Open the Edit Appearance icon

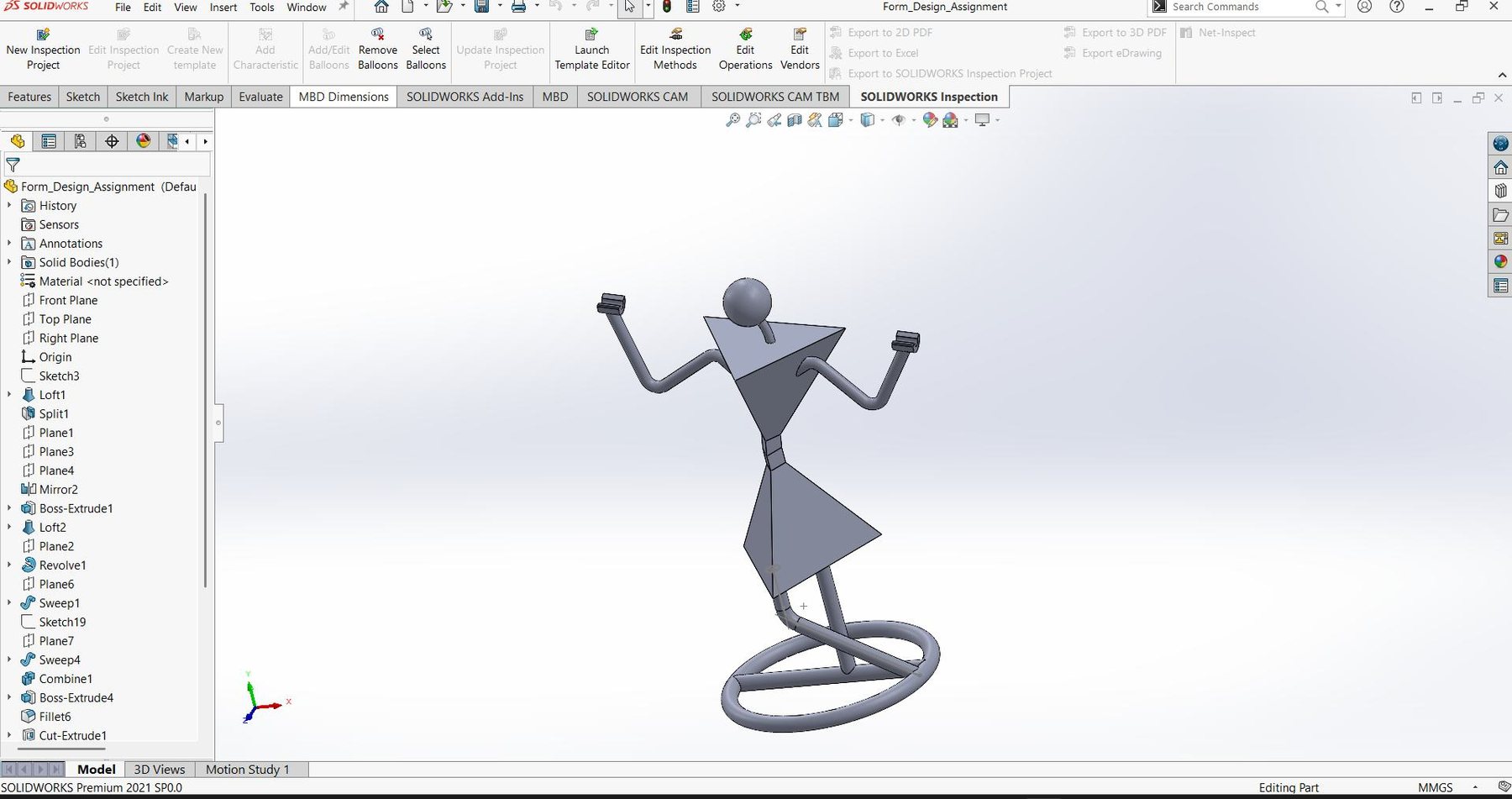[x=930, y=120]
